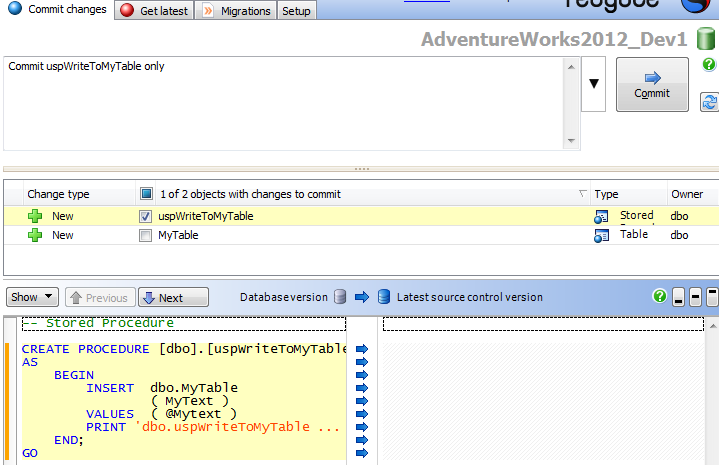Click the splitter grip above the objects list
Screen dimensions: 719x465
pos(361,169)
